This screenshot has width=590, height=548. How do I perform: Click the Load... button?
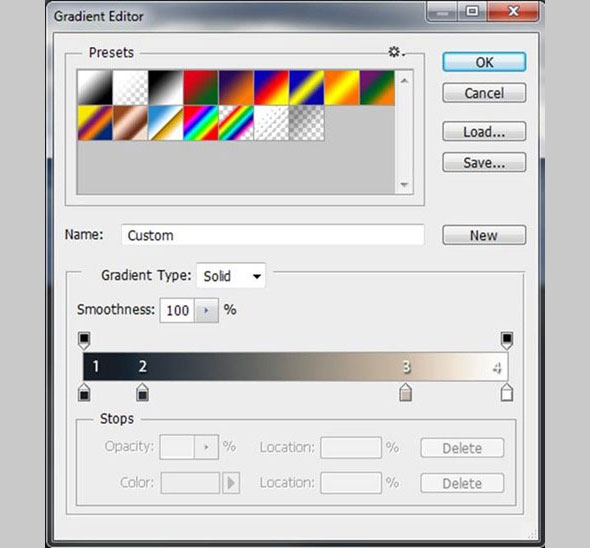[484, 131]
